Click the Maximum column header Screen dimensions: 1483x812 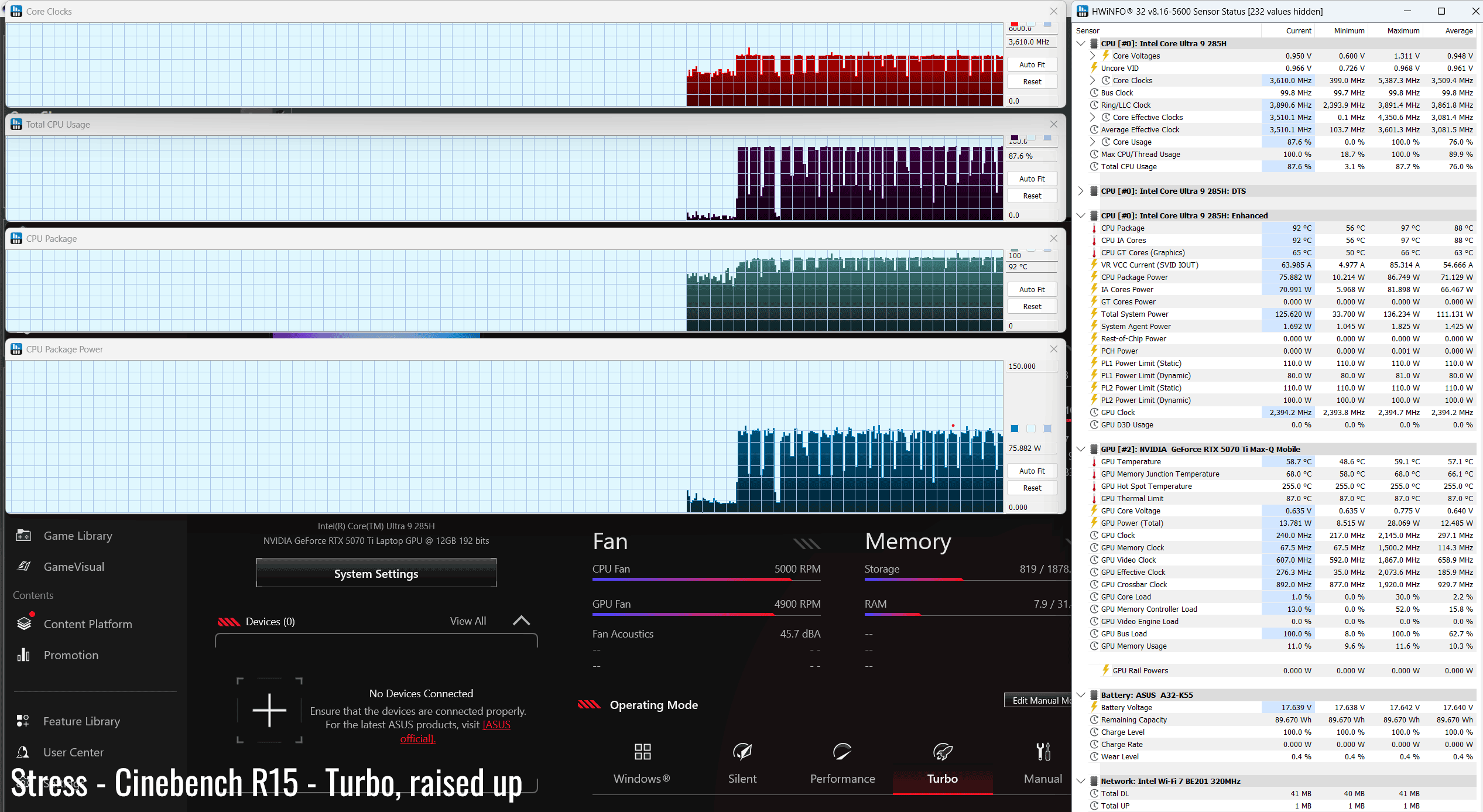click(1396, 30)
